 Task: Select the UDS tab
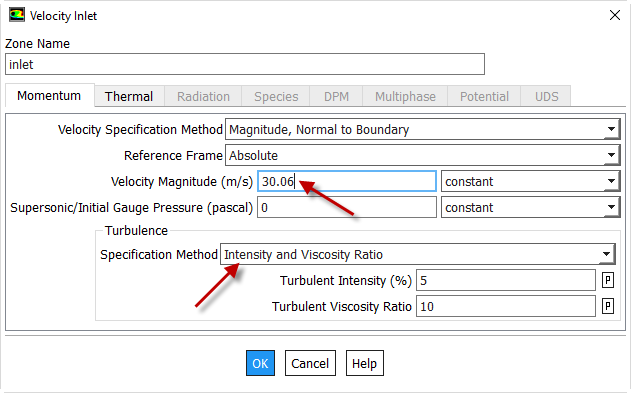(546, 97)
